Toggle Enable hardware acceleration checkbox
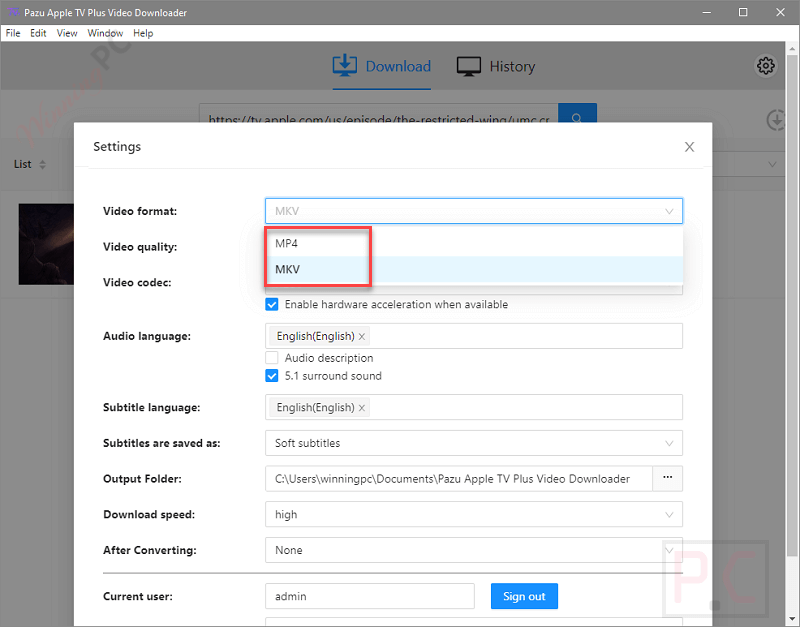Image resolution: width=800 pixels, height=627 pixels. coord(272,305)
